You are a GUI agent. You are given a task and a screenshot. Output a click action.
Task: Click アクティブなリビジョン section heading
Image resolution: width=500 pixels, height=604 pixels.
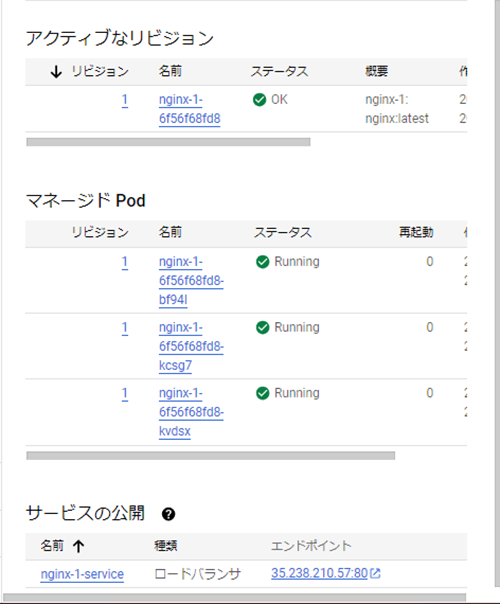pyautogui.click(x=120, y=39)
